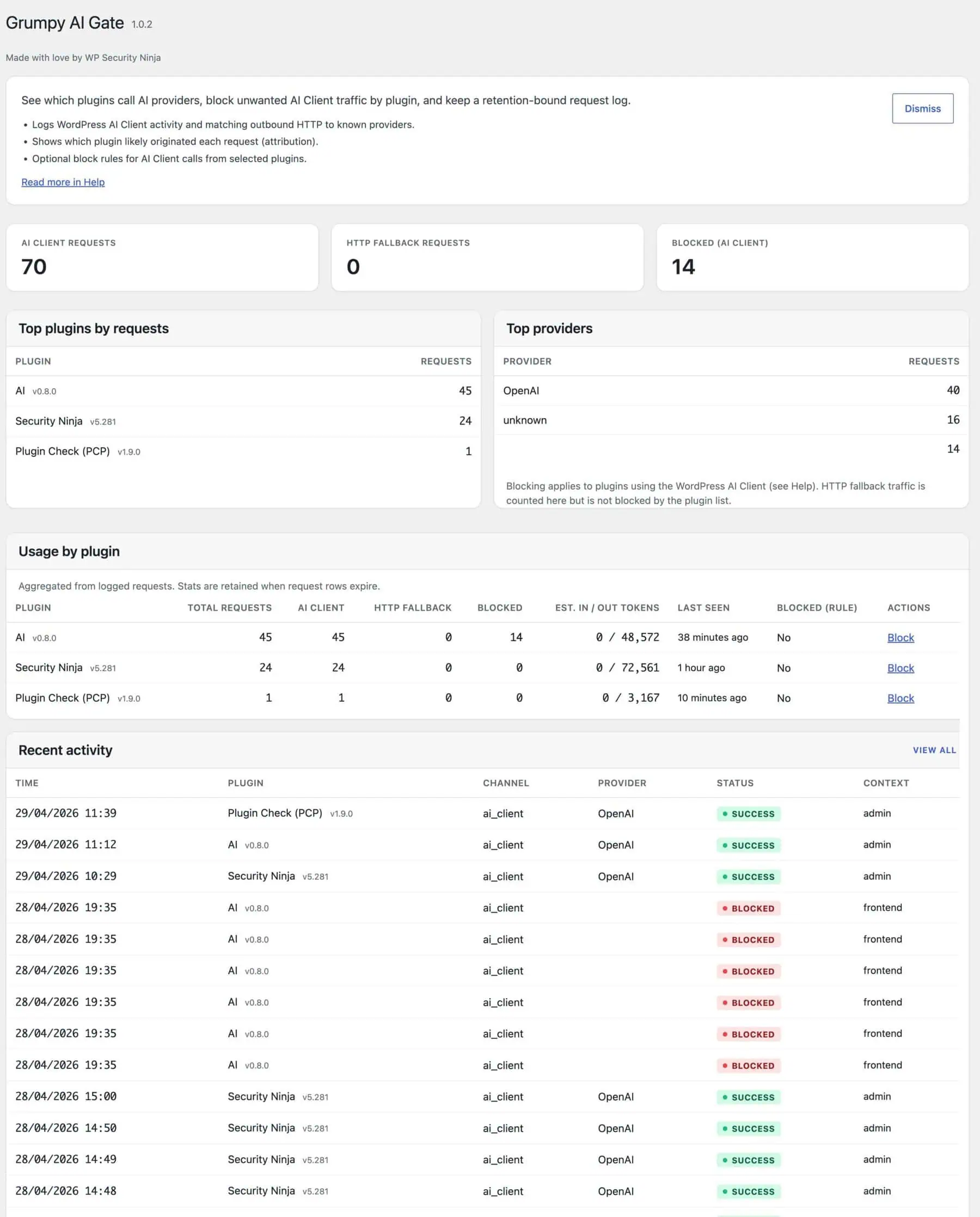Click the LAST SEEN column header

coord(703,607)
